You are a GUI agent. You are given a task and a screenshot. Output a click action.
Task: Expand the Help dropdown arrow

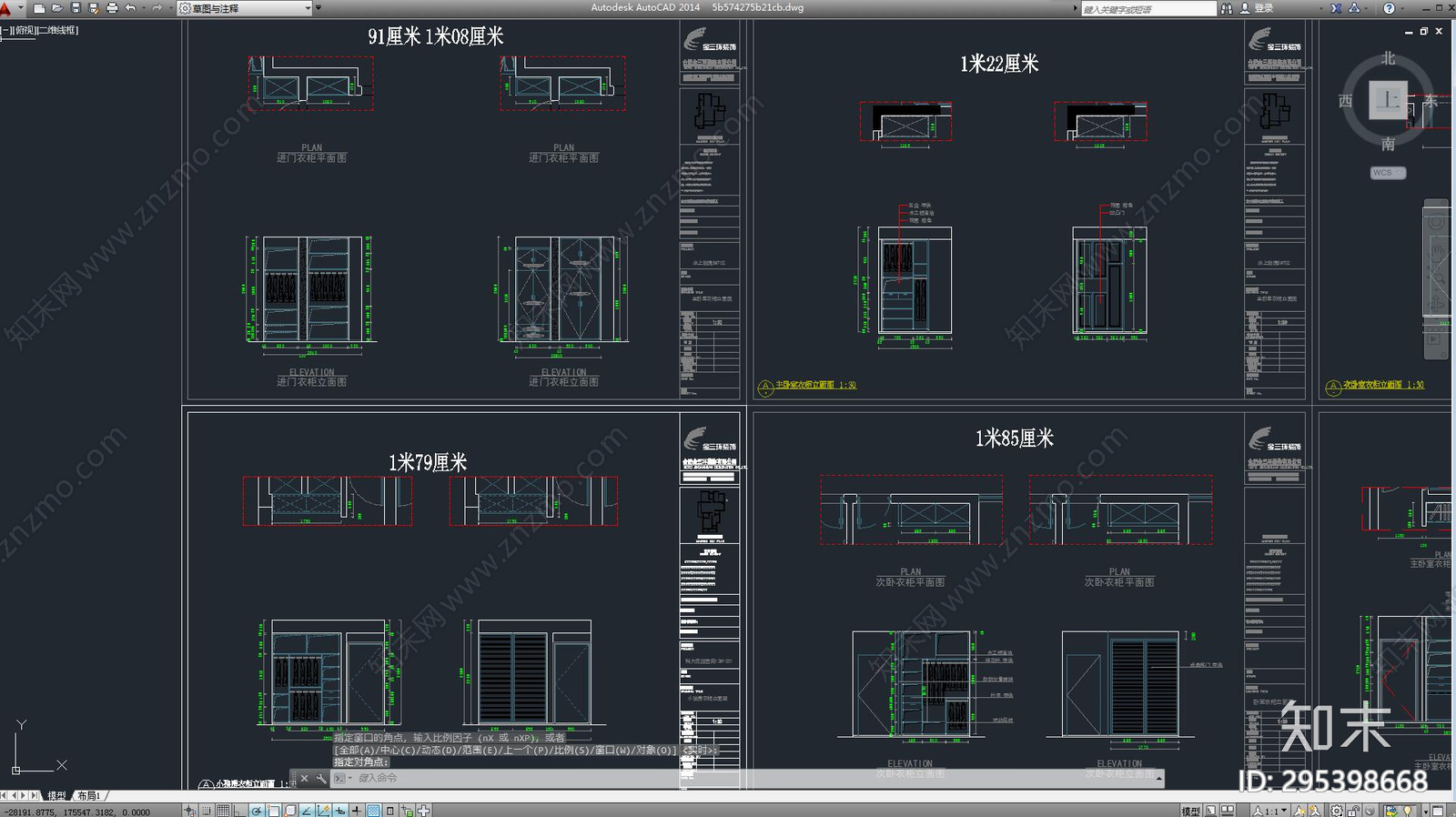pos(1402,8)
